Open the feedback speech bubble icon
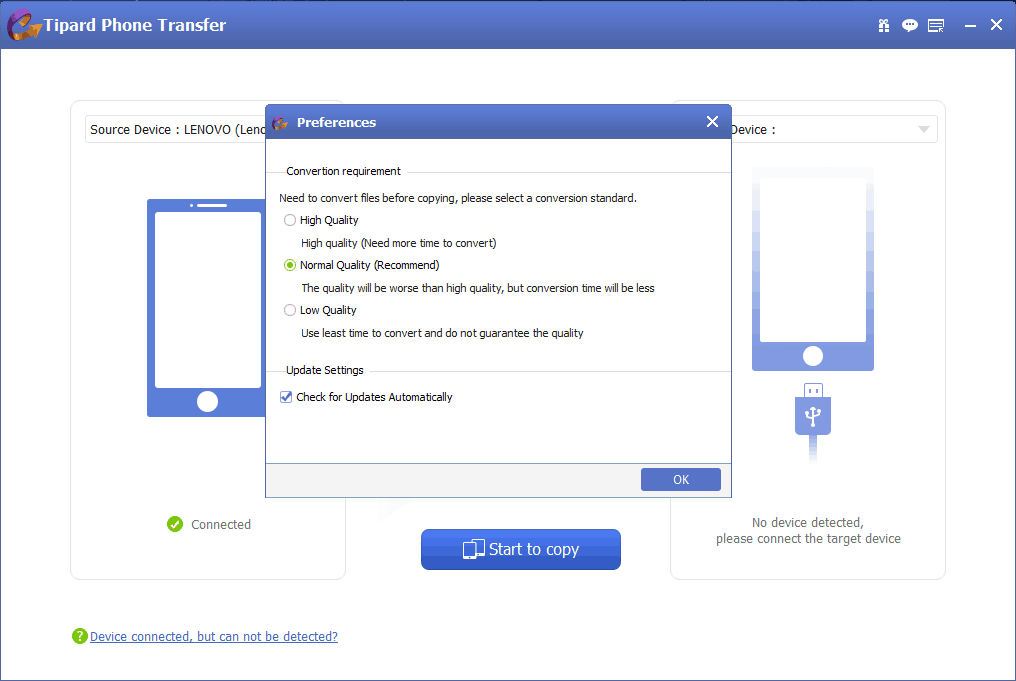 pyautogui.click(x=910, y=24)
